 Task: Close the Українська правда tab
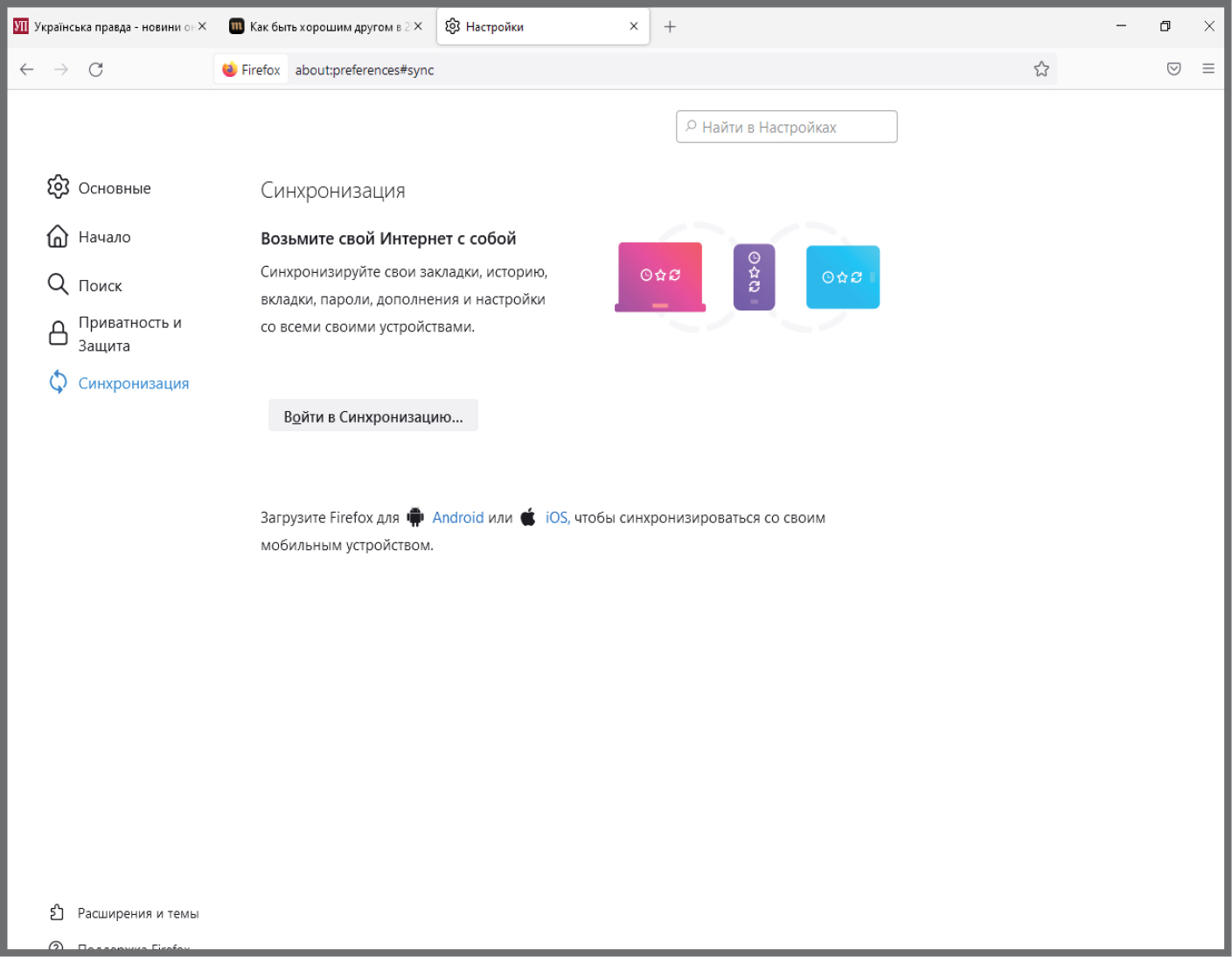tap(202, 26)
